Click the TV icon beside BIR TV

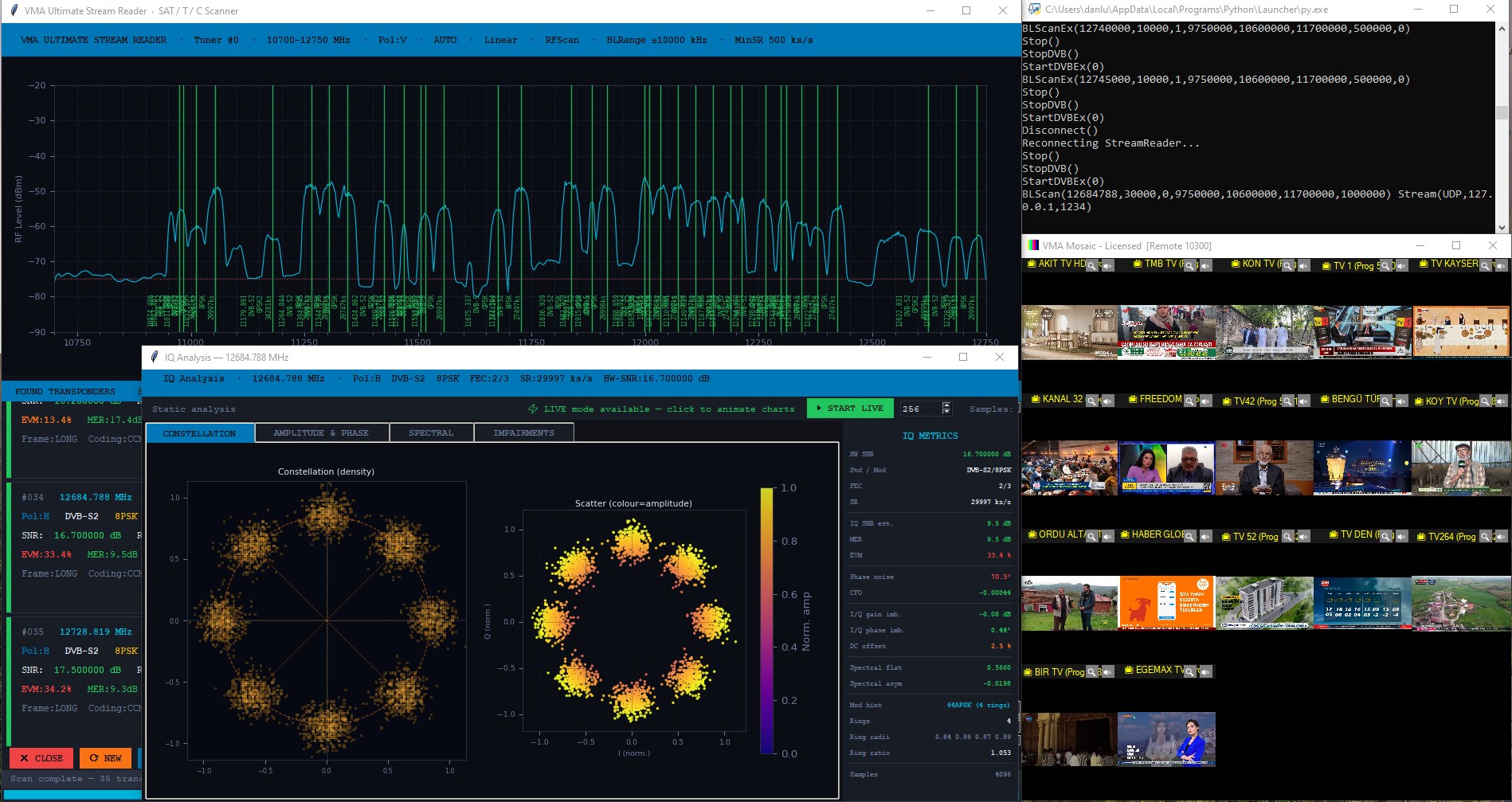[x=1028, y=672]
